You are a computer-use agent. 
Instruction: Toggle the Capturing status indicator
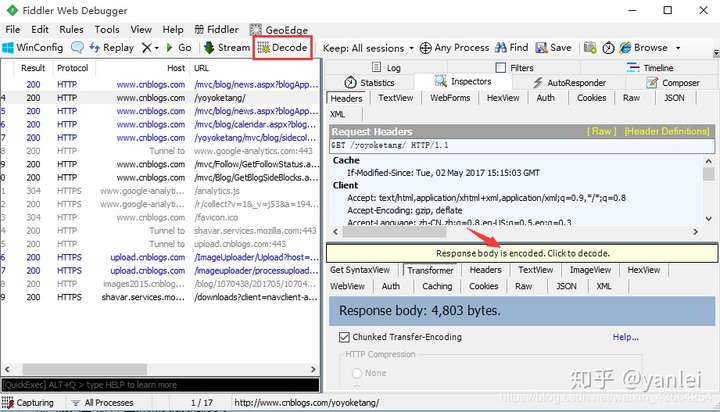click(x=28, y=403)
